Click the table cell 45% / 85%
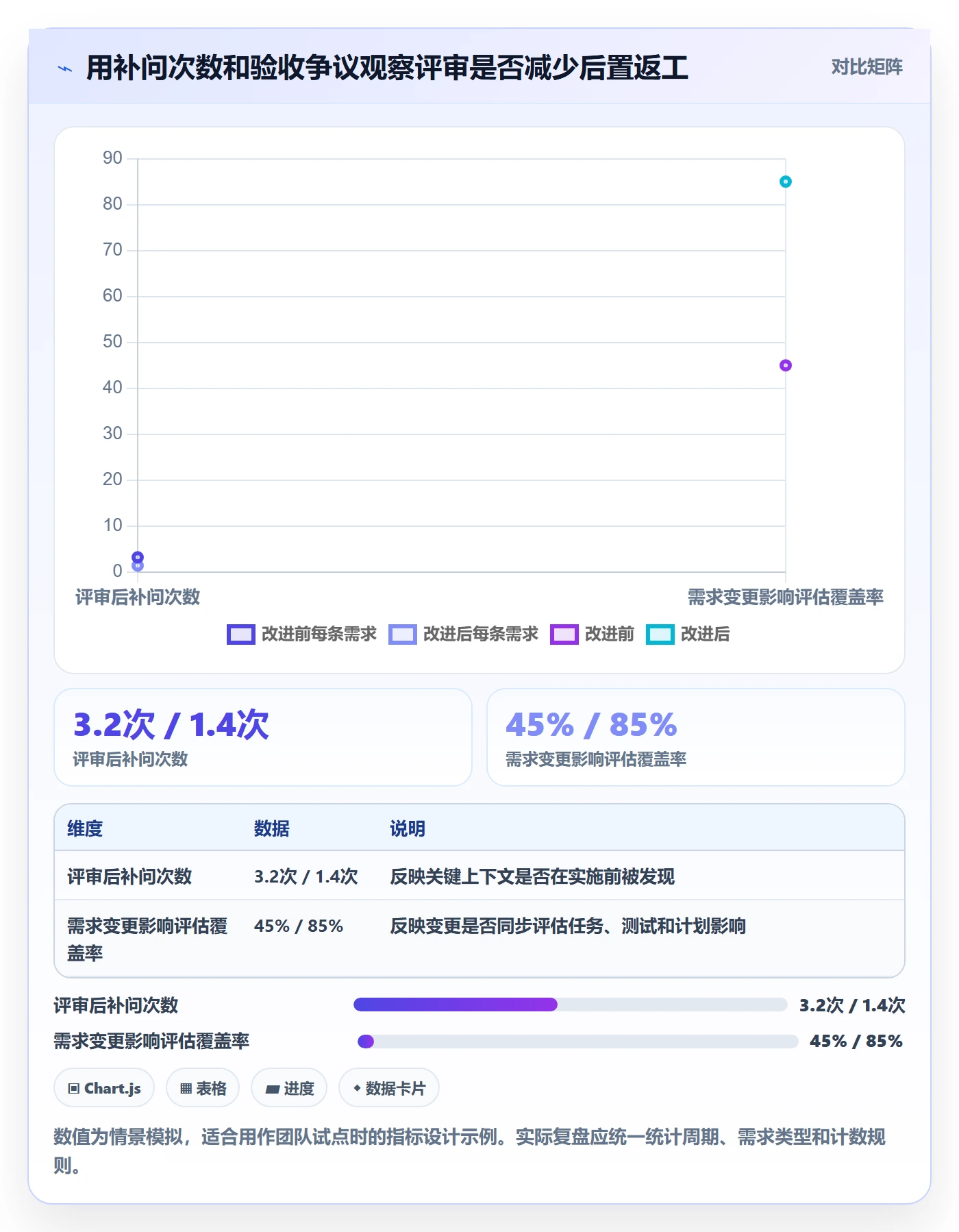Screen dimensions: 959x1232 pyautogui.click(x=299, y=926)
